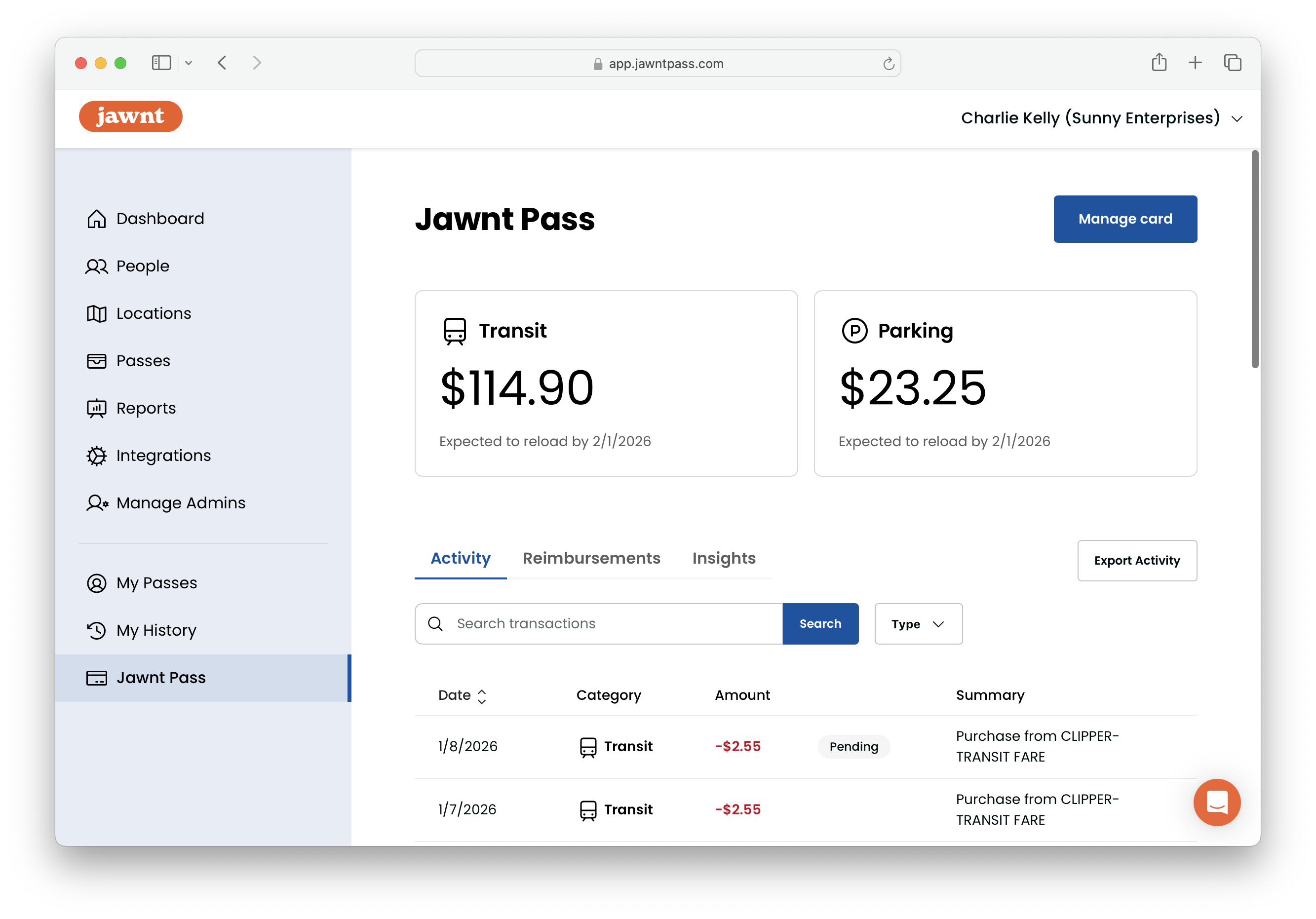The width and height of the screenshot is (1316, 919).
Task: Click Transit card reload date text
Action: click(545, 442)
